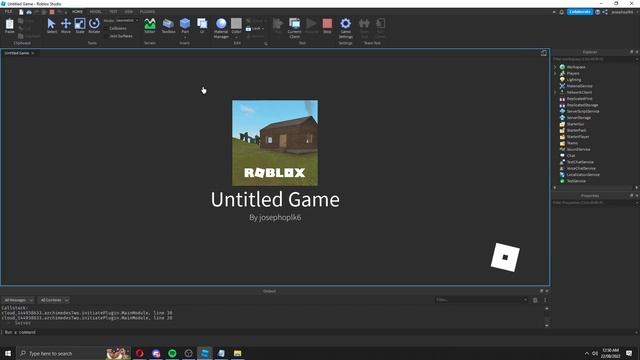640x360 pixels.
Task: Clear the Output with the trash icon
Action: [x=535, y=300]
